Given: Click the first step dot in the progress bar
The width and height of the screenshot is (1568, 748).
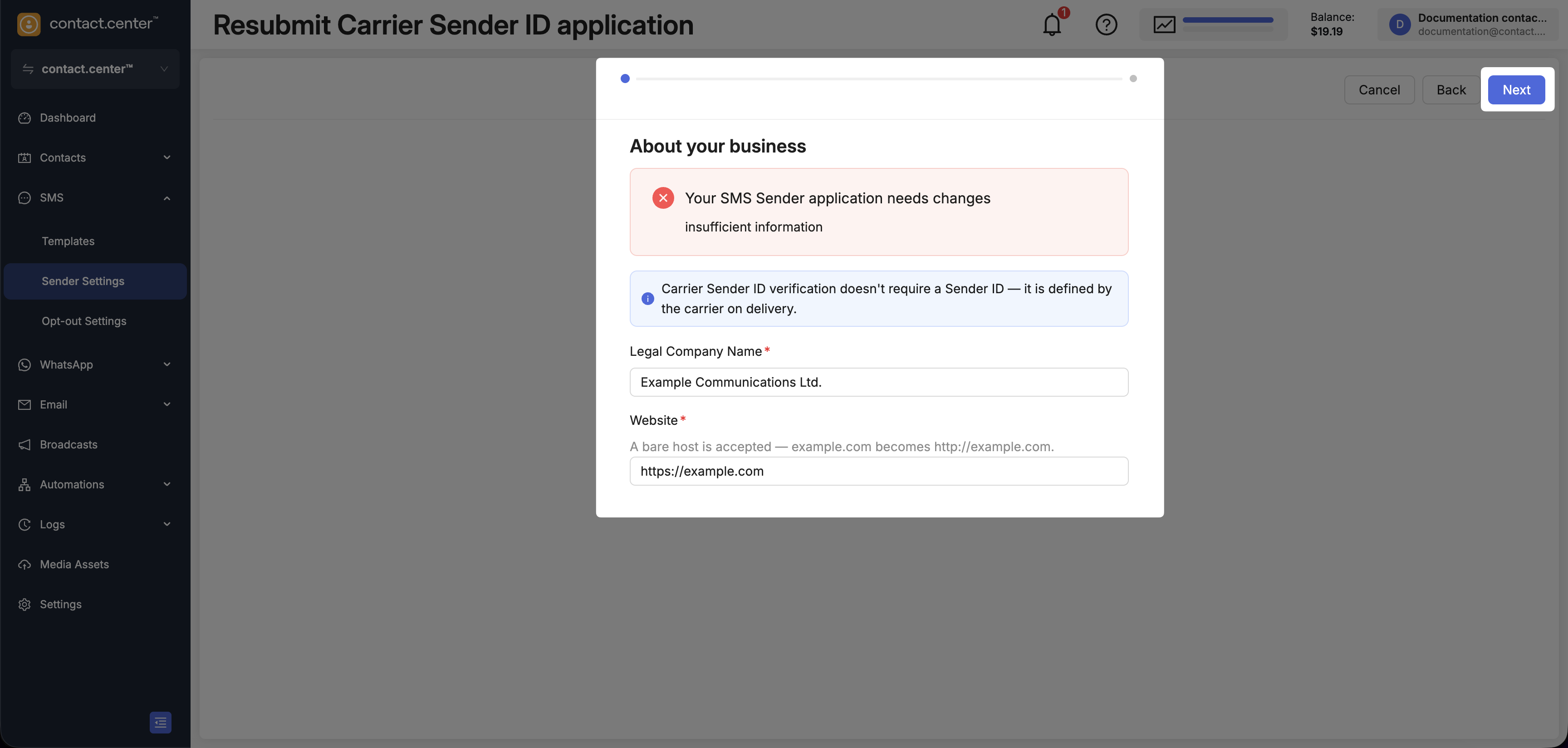Looking at the screenshot, I should click(625, 79).
